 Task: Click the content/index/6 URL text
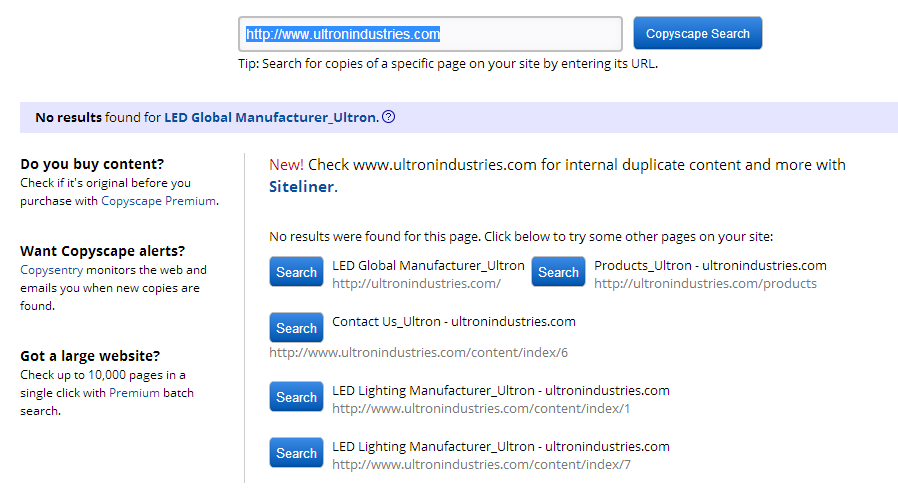pos(419,352)
